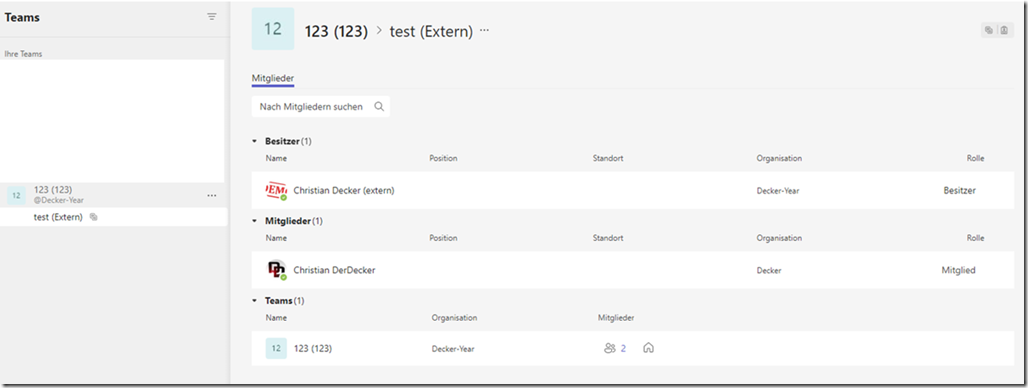The width and height of the screenshot is (1028, 388).
Task: Click the shared channel indicator in the top right
Action: point(989,30)
